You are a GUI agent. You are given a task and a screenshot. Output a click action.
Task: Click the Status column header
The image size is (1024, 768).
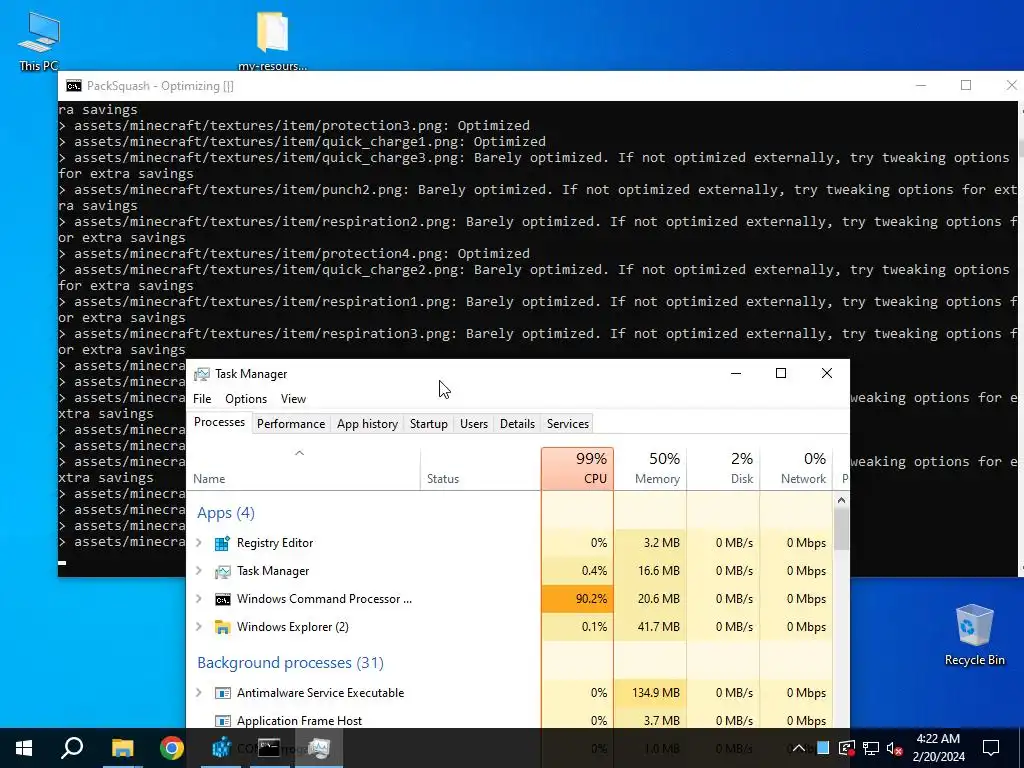(x=481, y=468)
